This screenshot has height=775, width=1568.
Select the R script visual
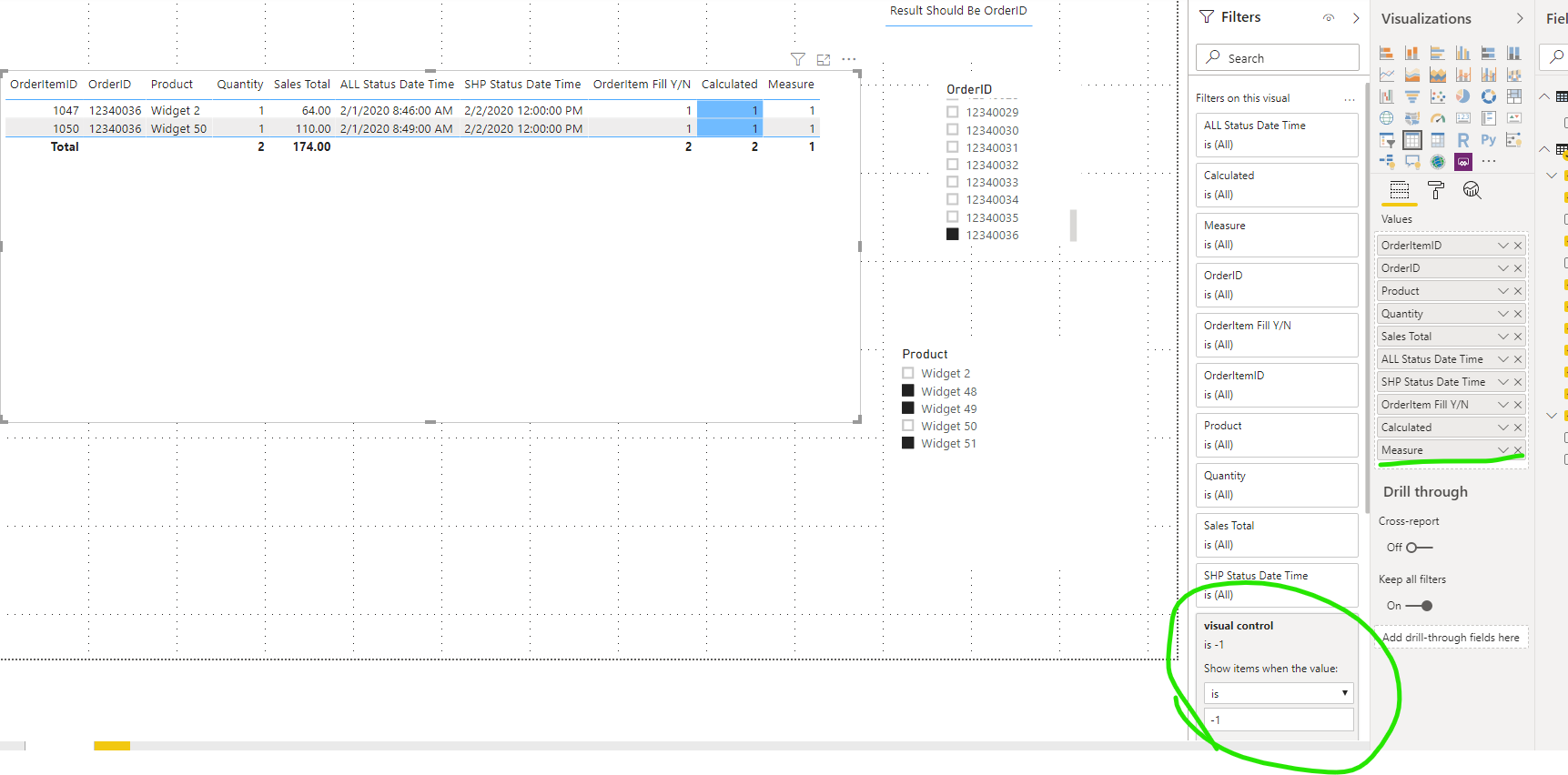tap(1463, 140)
